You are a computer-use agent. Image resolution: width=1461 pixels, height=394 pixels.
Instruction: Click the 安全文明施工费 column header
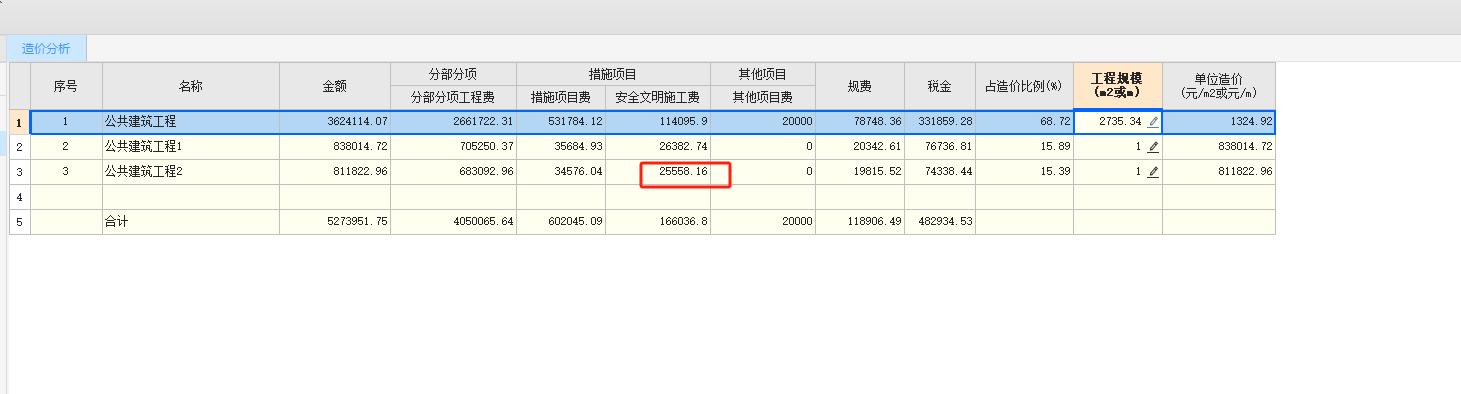click(658, 97)
